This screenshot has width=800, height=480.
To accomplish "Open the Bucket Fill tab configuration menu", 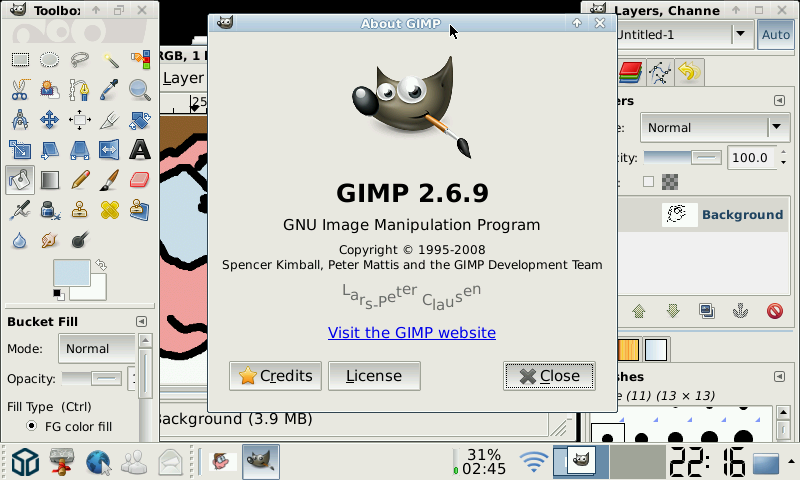I will (x=141, y=321).
